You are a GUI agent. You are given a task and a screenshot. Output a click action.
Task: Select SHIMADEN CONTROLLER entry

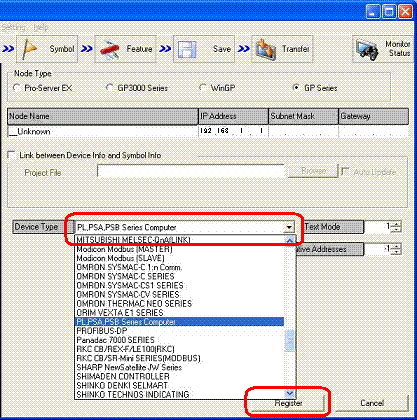tap(180, 376)
